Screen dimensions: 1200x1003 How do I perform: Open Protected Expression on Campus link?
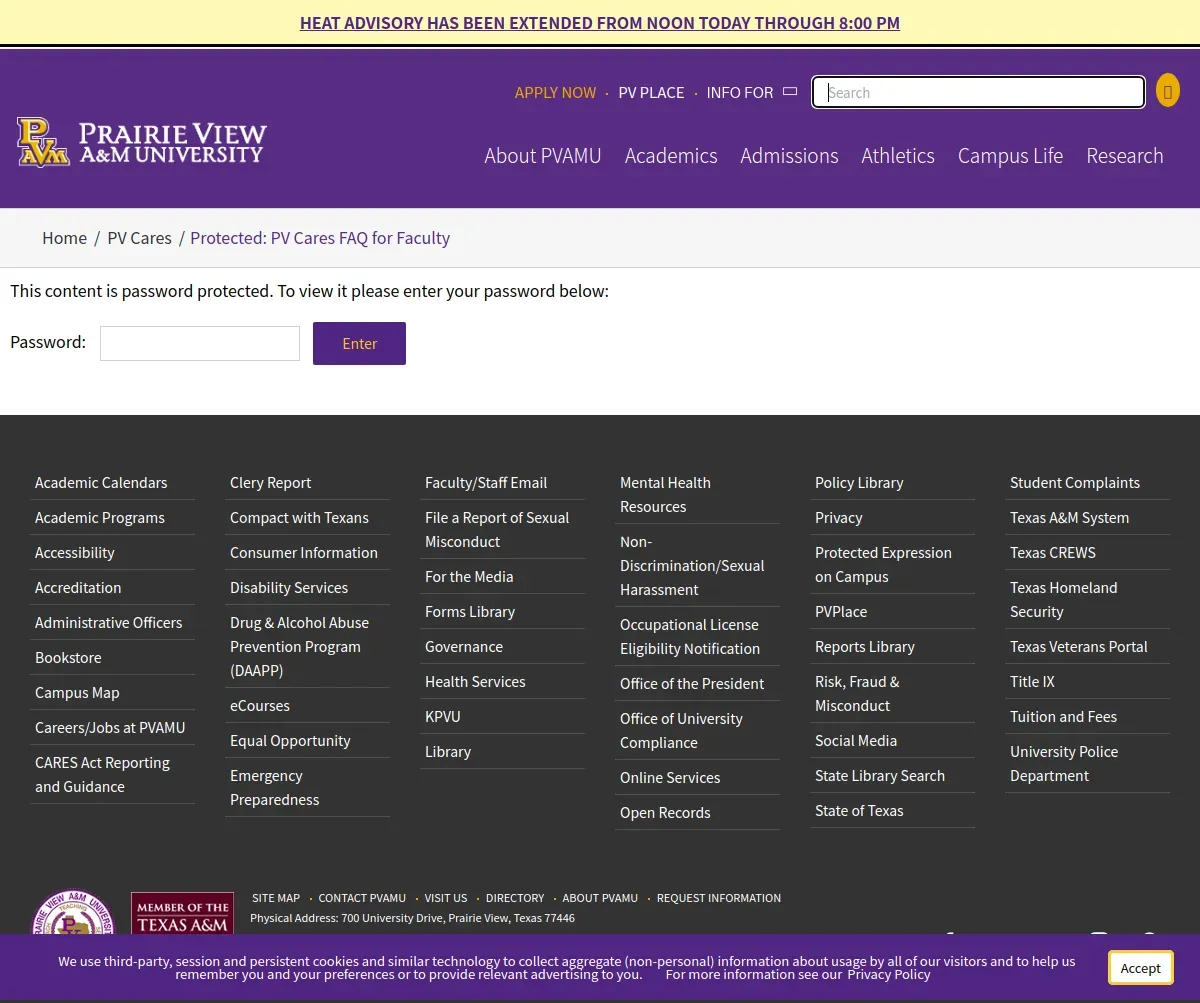[x=883, y=564]
